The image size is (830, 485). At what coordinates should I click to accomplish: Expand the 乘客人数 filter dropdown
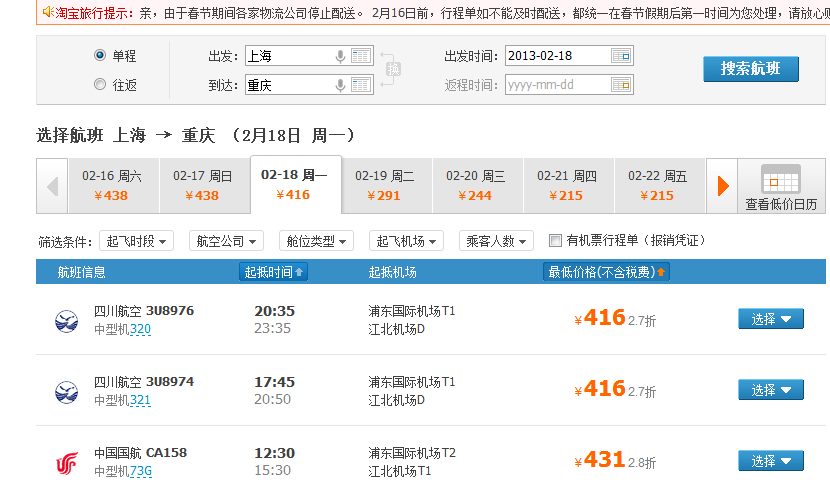497,241
